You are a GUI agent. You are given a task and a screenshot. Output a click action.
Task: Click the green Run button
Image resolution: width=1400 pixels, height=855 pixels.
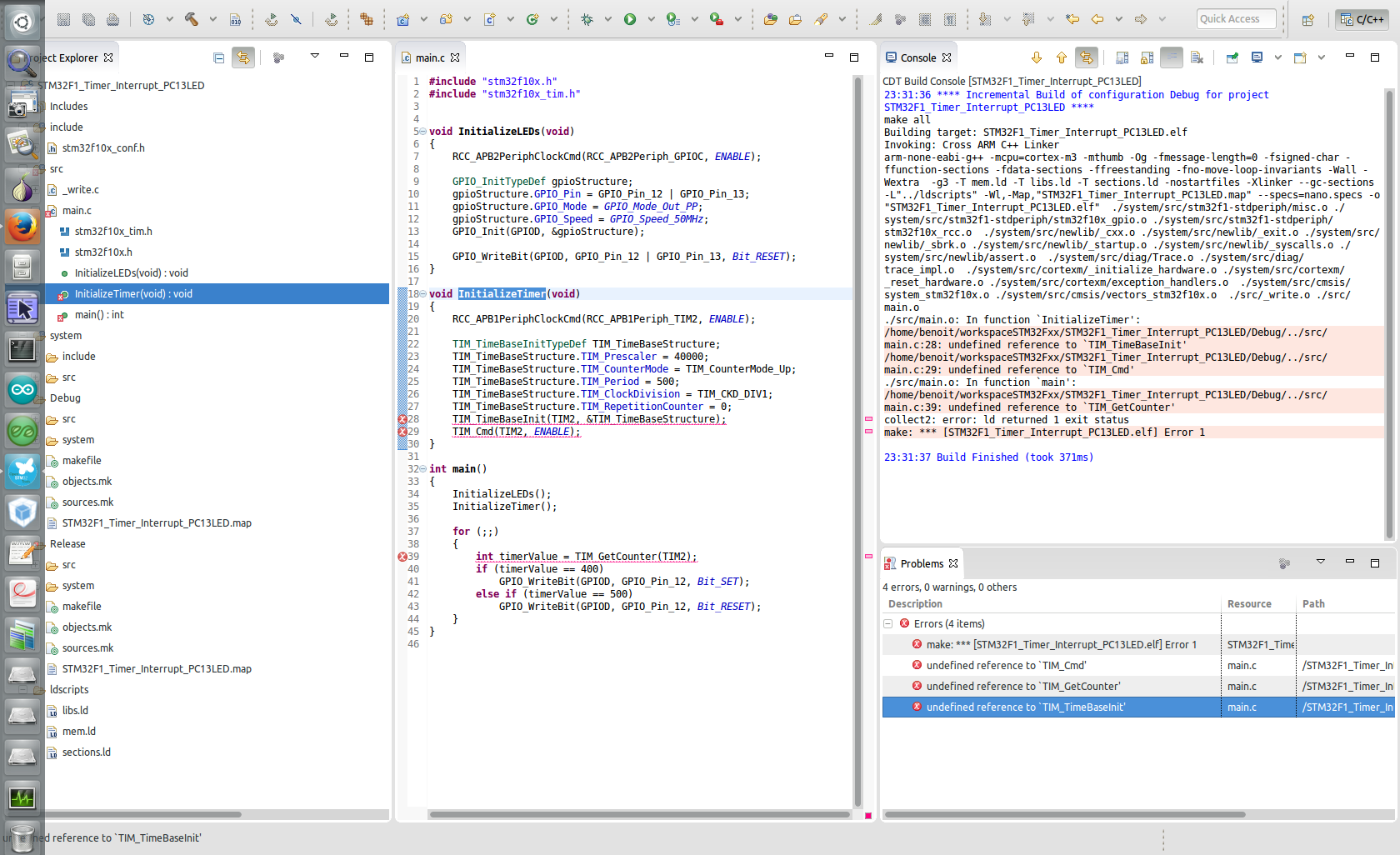tap(630, 19)
